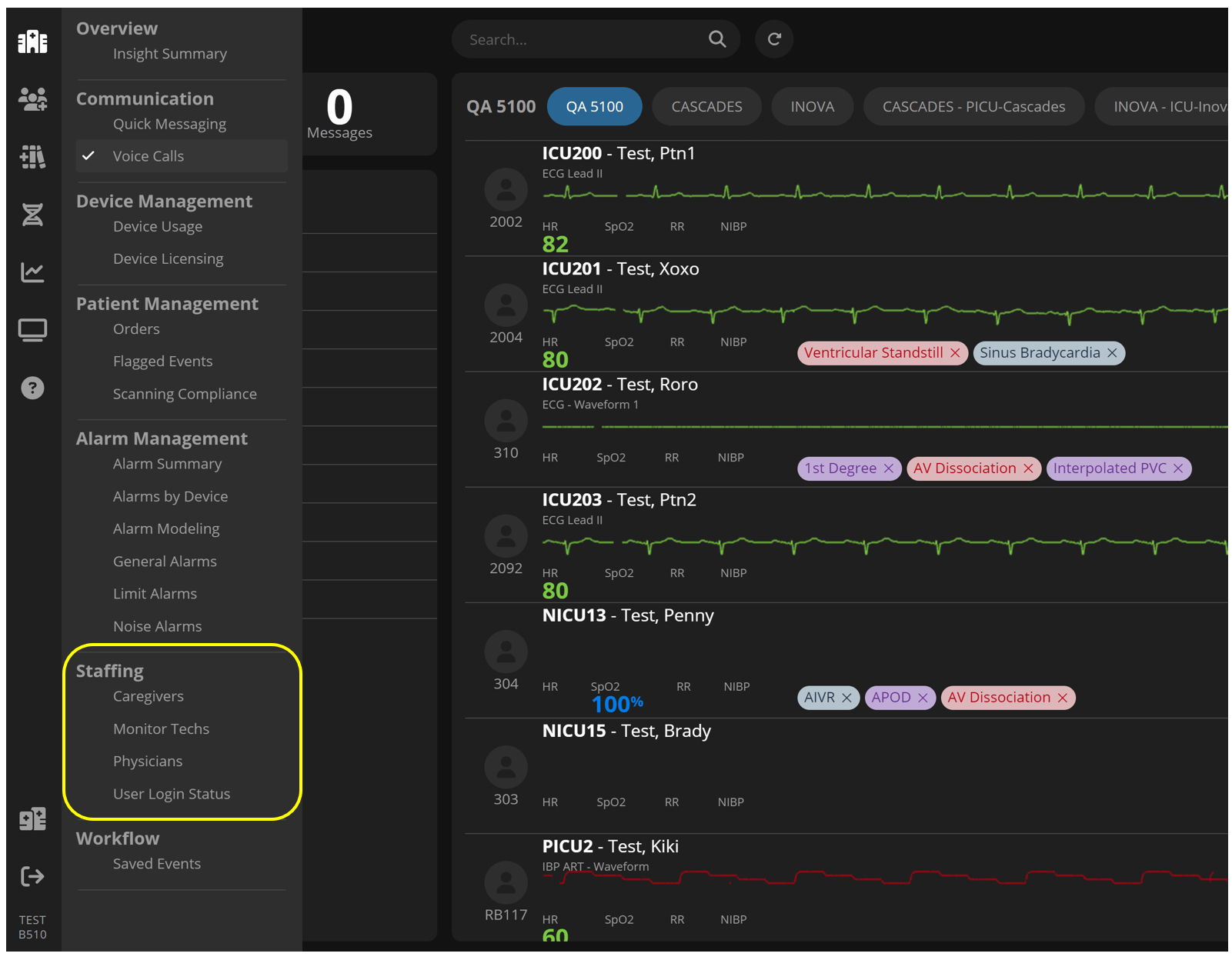Open the hospital overview icon in sidebar
The height and width of the screenshot is (960, 1232).
click(32, 42)
